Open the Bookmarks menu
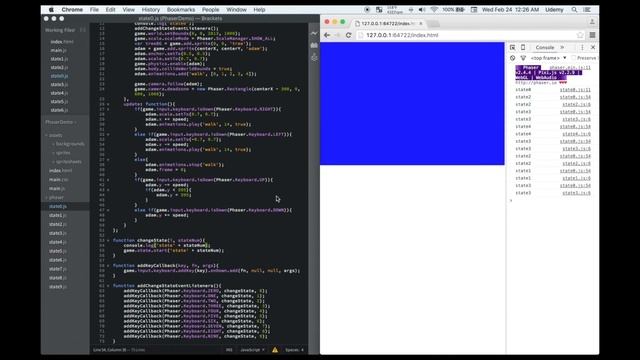This screenshot has width=640, height=360. point(181,9)
